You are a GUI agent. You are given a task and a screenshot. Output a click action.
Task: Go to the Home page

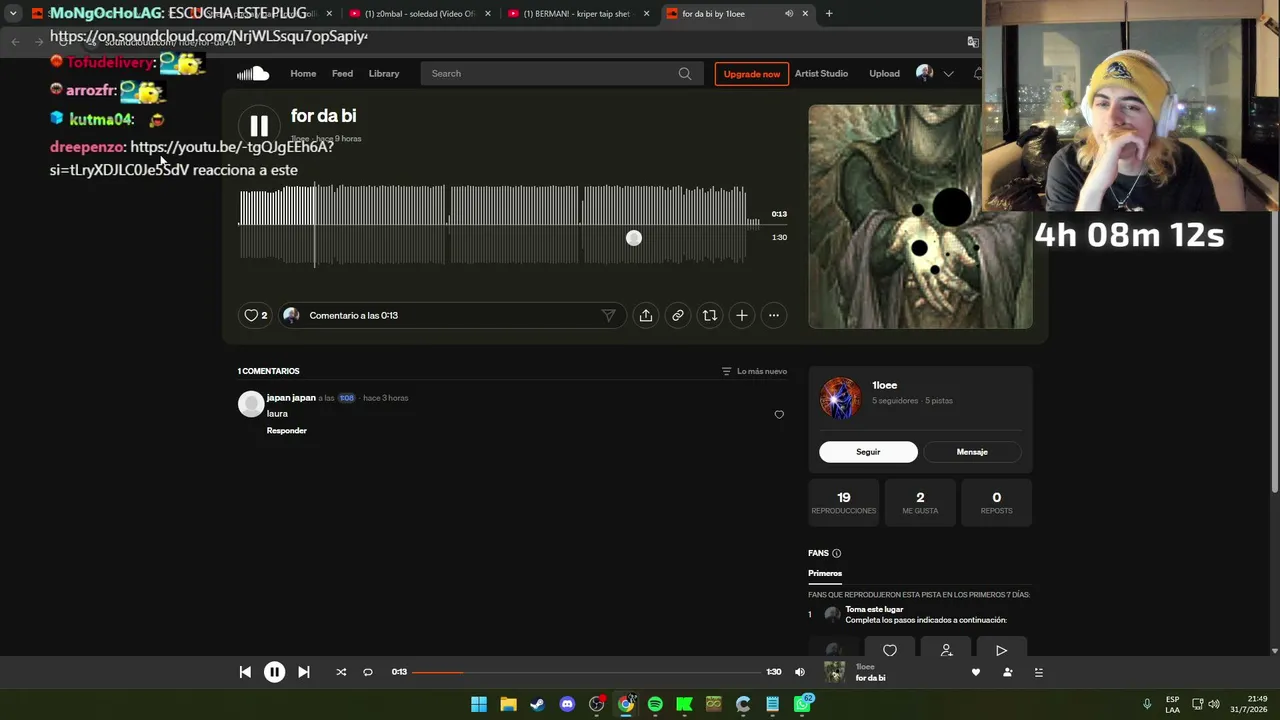click(x=303, y=73)
